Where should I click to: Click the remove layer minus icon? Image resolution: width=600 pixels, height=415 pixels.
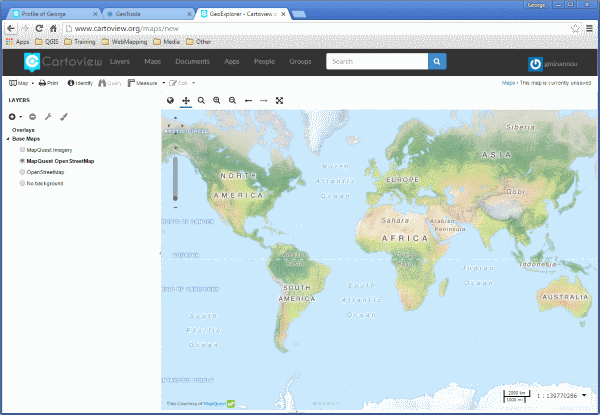click(33, 117)
